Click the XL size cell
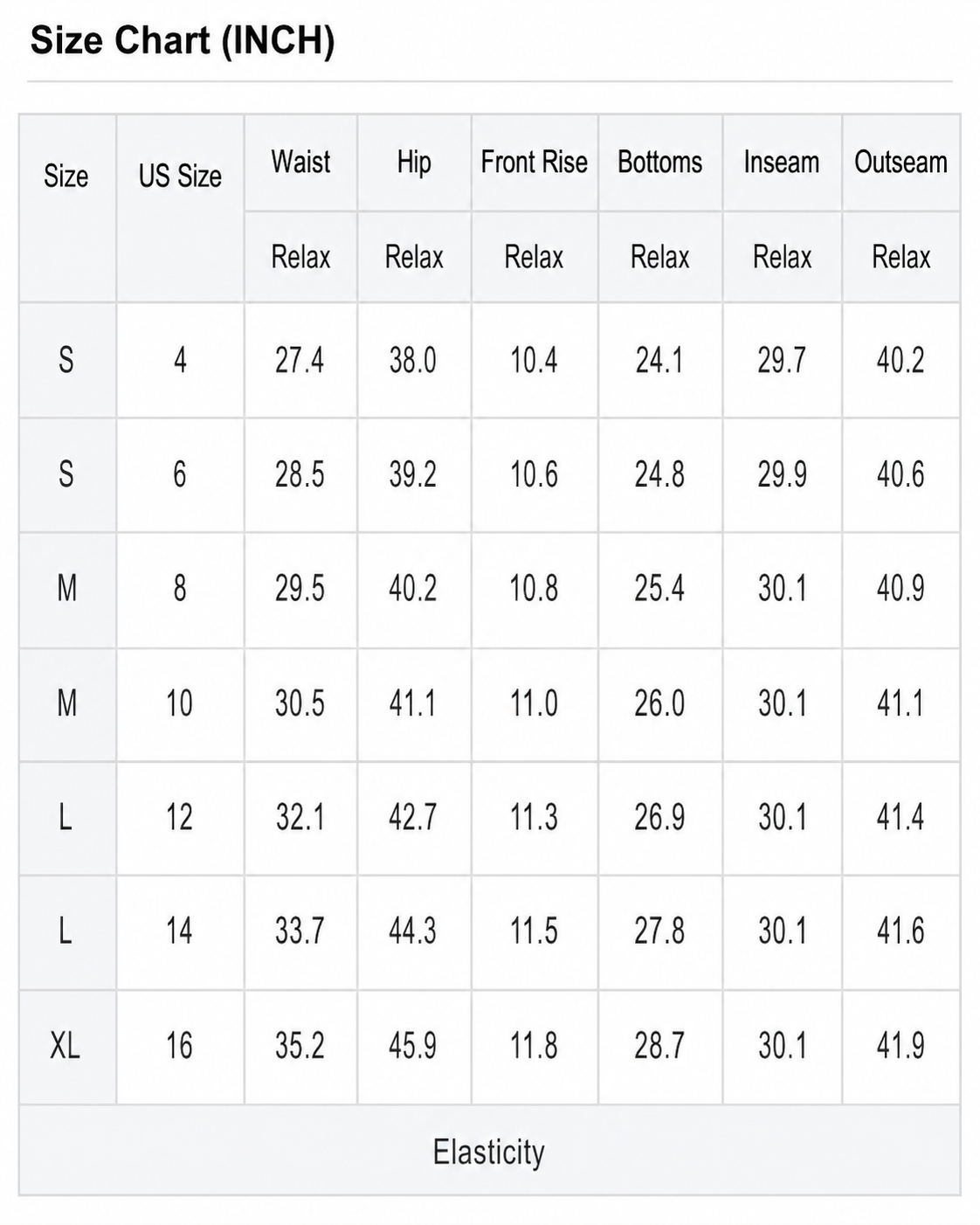Image resolution: width=980 pixels, height=1225 pixels. (66, 1046)
